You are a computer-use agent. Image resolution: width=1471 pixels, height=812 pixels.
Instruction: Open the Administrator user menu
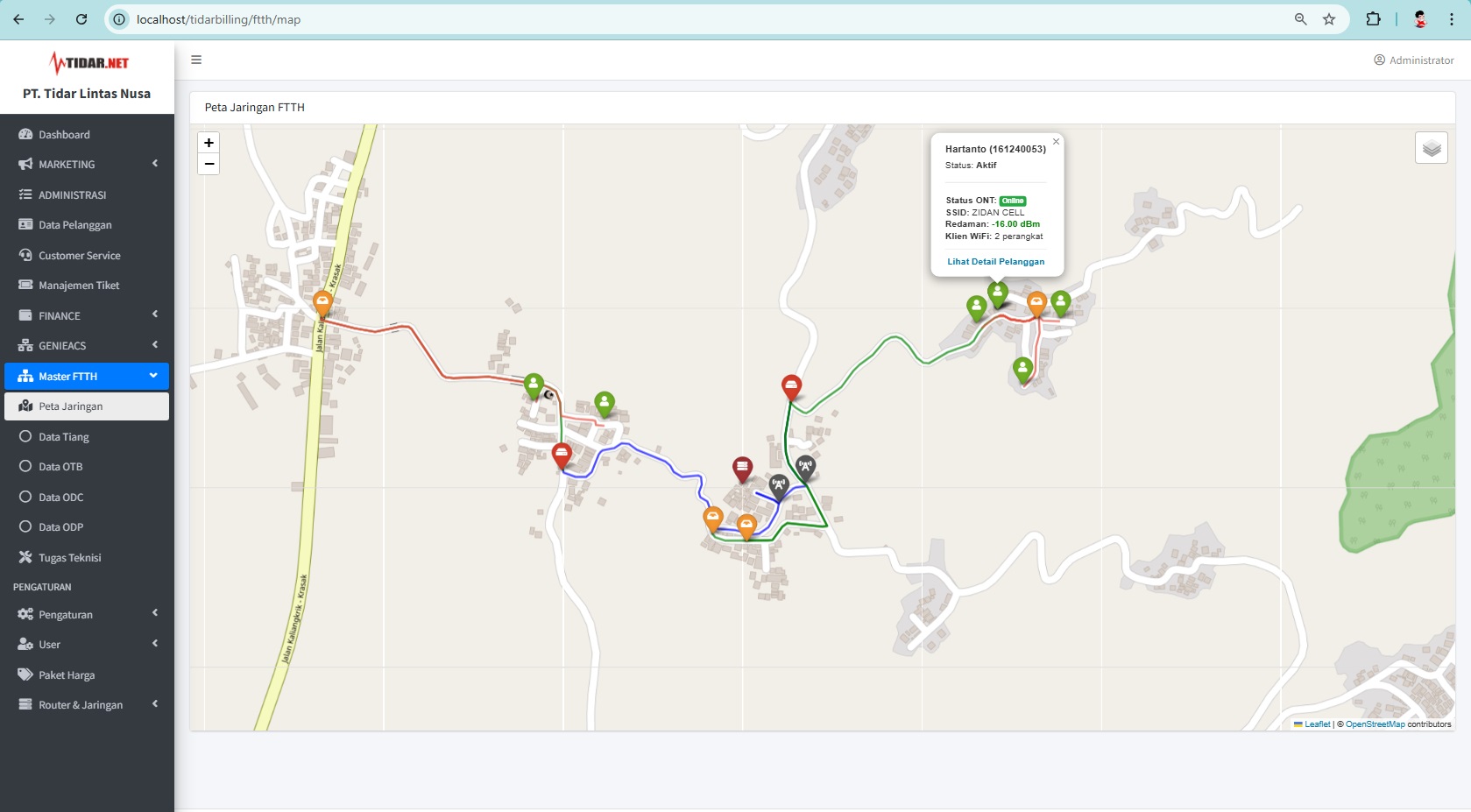point(1413,60)
